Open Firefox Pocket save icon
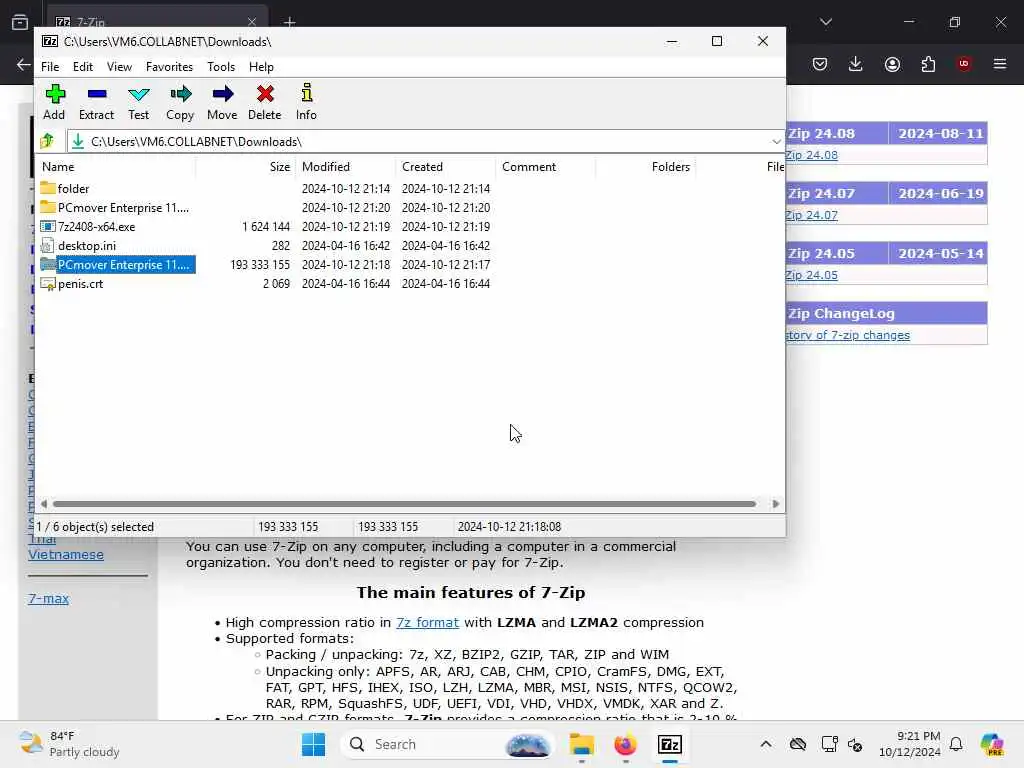Screen dimensions: 1024x768 click(x=820, y=64)
